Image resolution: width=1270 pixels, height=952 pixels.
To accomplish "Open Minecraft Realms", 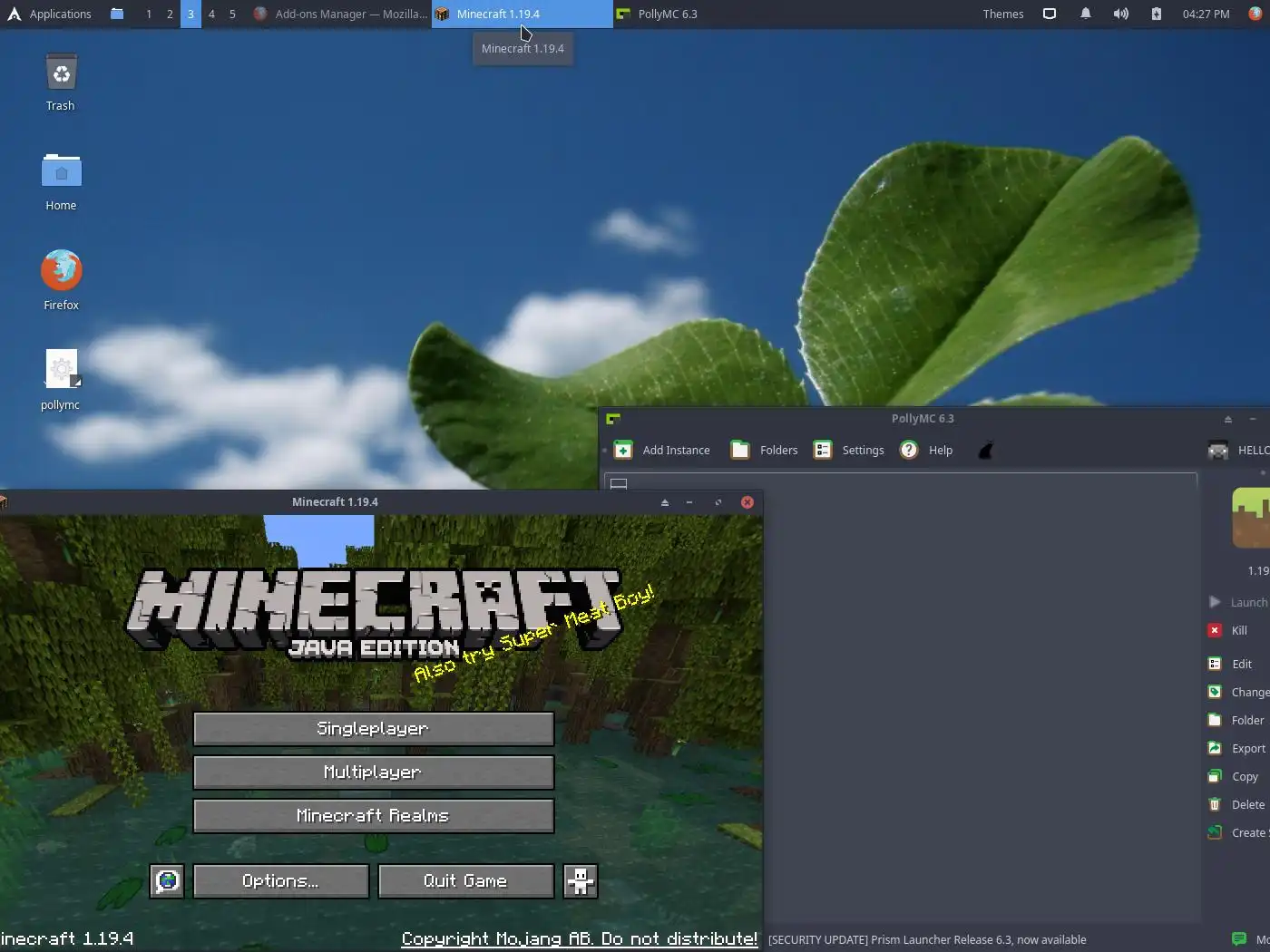I will (x=373, y=815).
